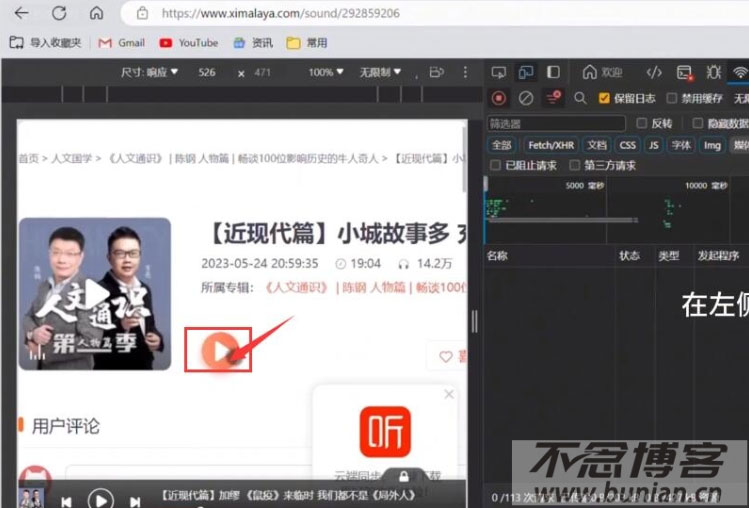Expand the 无限制 throttling dropdown in device toolbar
The image size is (749, 508).
click(380, 72)
